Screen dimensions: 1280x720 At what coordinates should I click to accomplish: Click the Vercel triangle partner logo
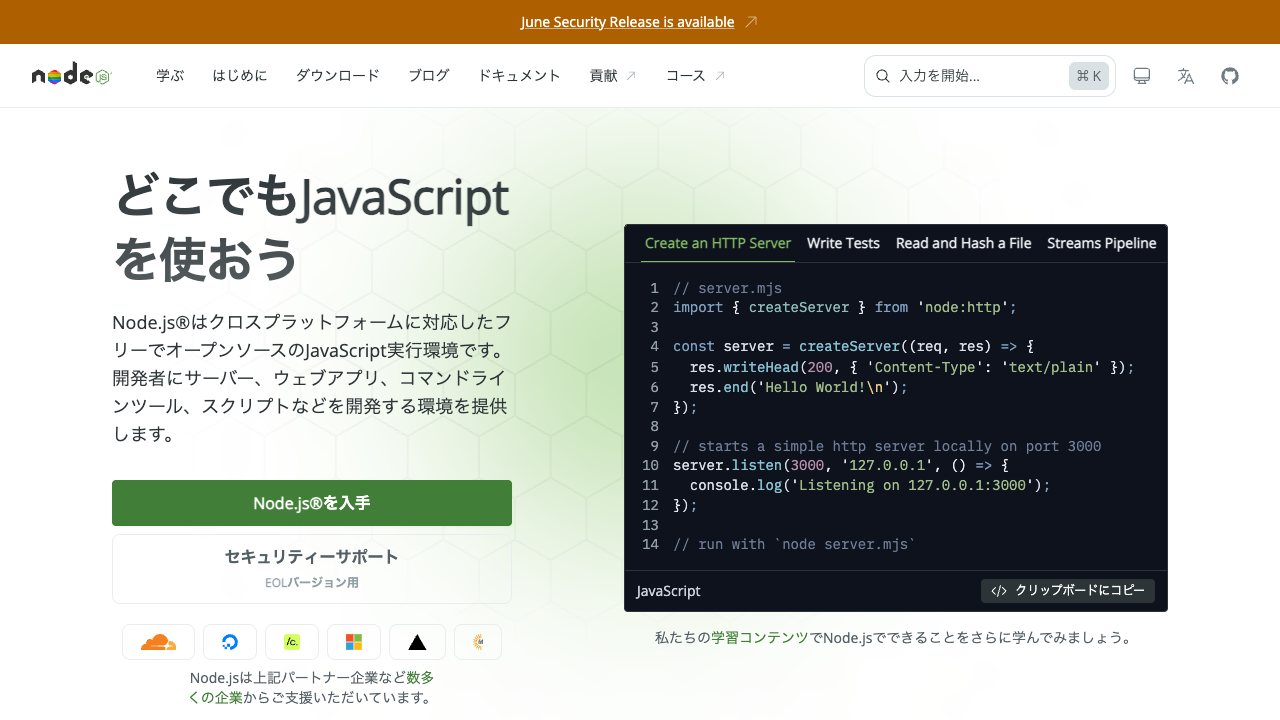[x=417, y=642]
